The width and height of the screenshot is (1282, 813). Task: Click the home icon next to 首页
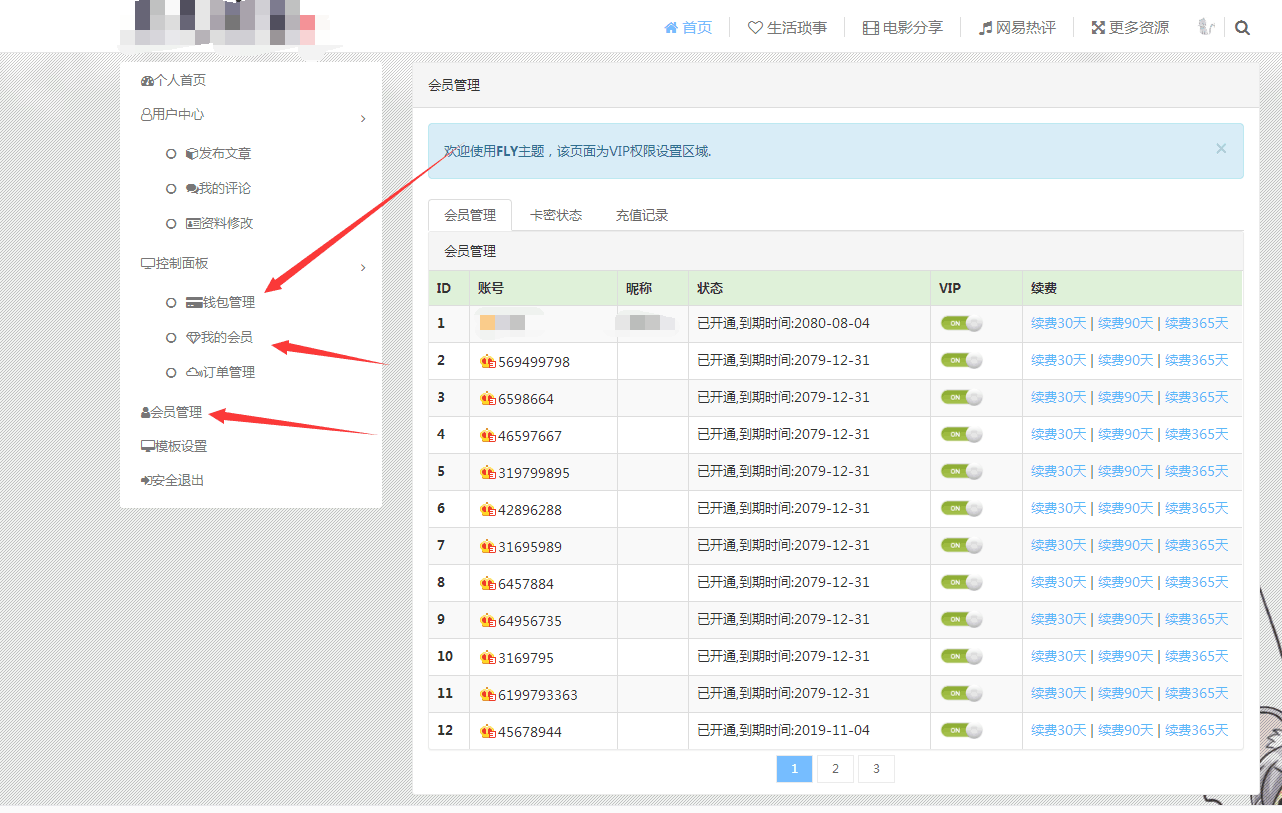tap(670, 27)
